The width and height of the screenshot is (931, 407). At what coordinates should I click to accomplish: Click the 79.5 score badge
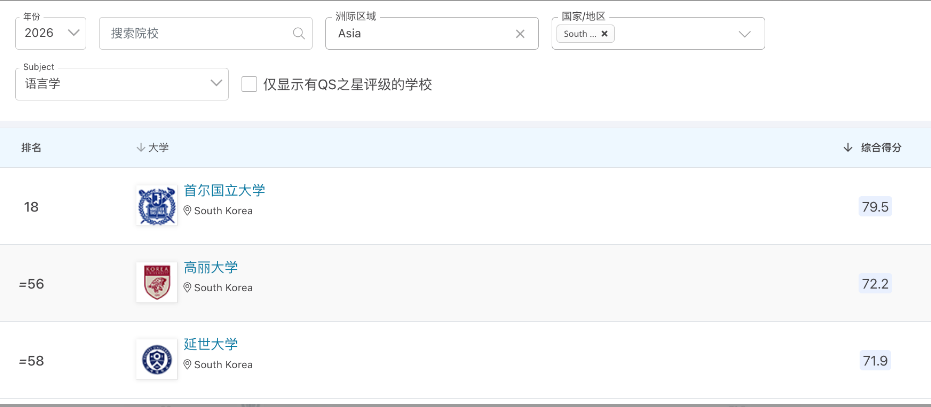click(874, 207)
